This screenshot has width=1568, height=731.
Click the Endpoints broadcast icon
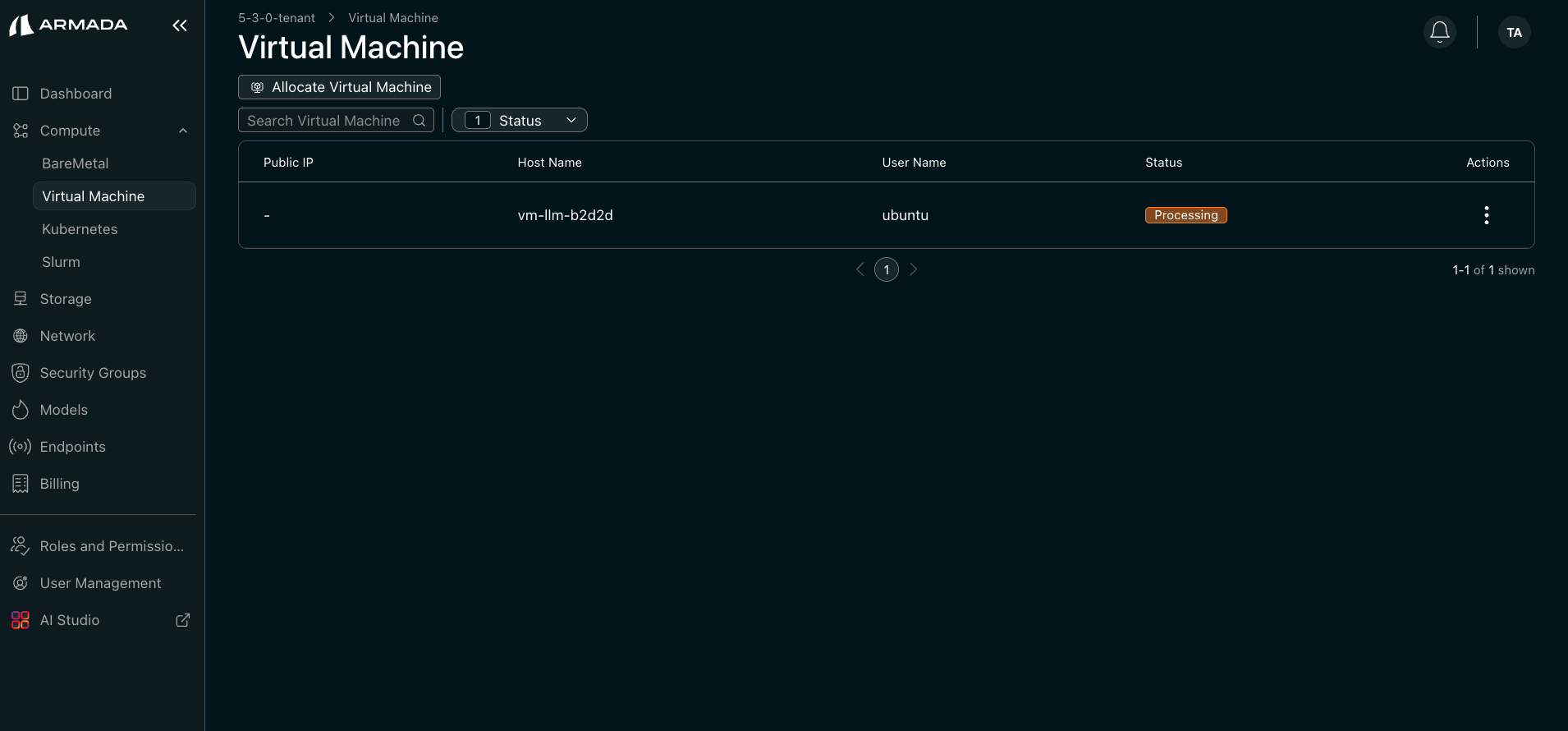click(x=21, y=447)
